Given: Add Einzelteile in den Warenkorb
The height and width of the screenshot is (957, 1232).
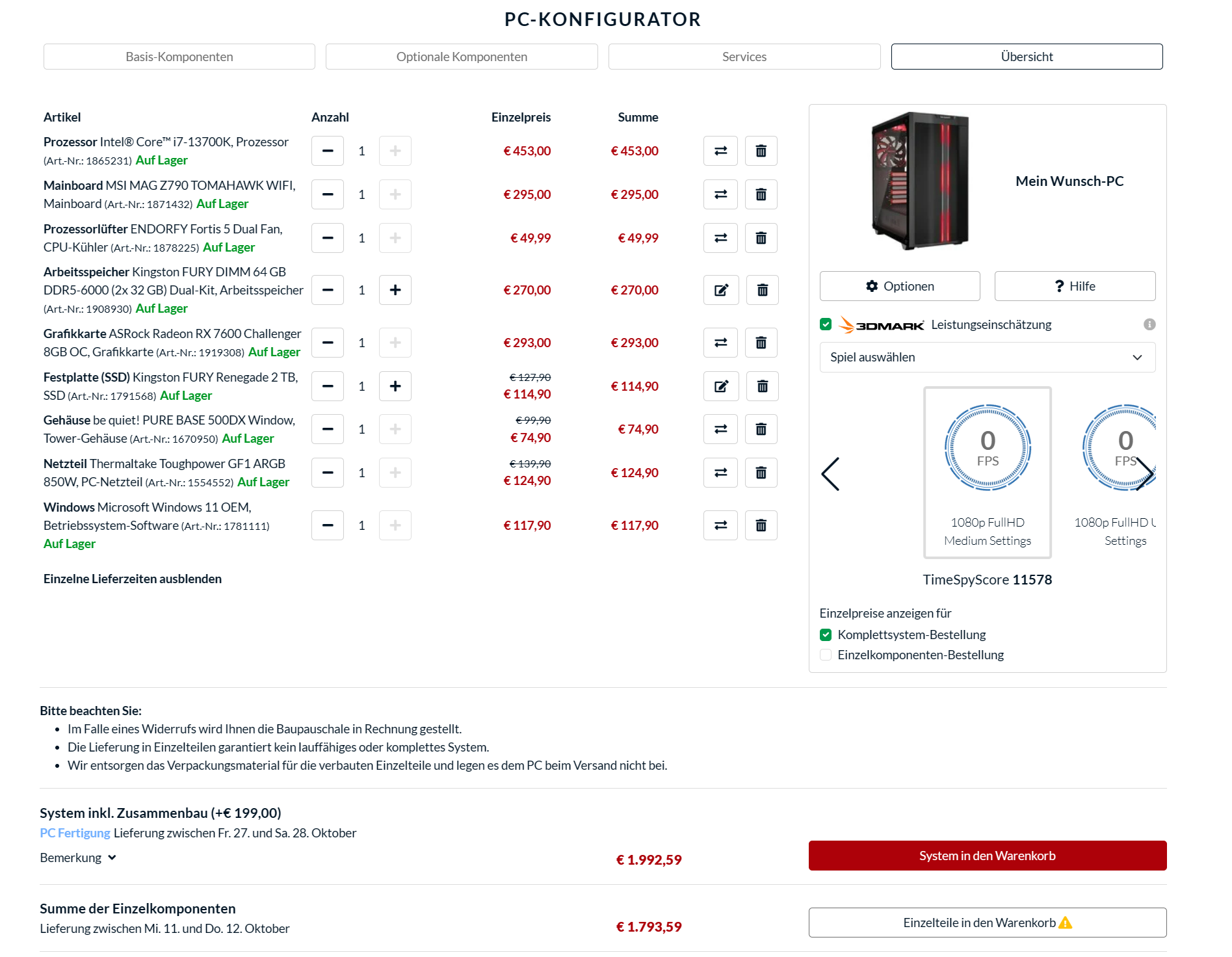Looking at the screenshot, I should (x=988, y=923).
